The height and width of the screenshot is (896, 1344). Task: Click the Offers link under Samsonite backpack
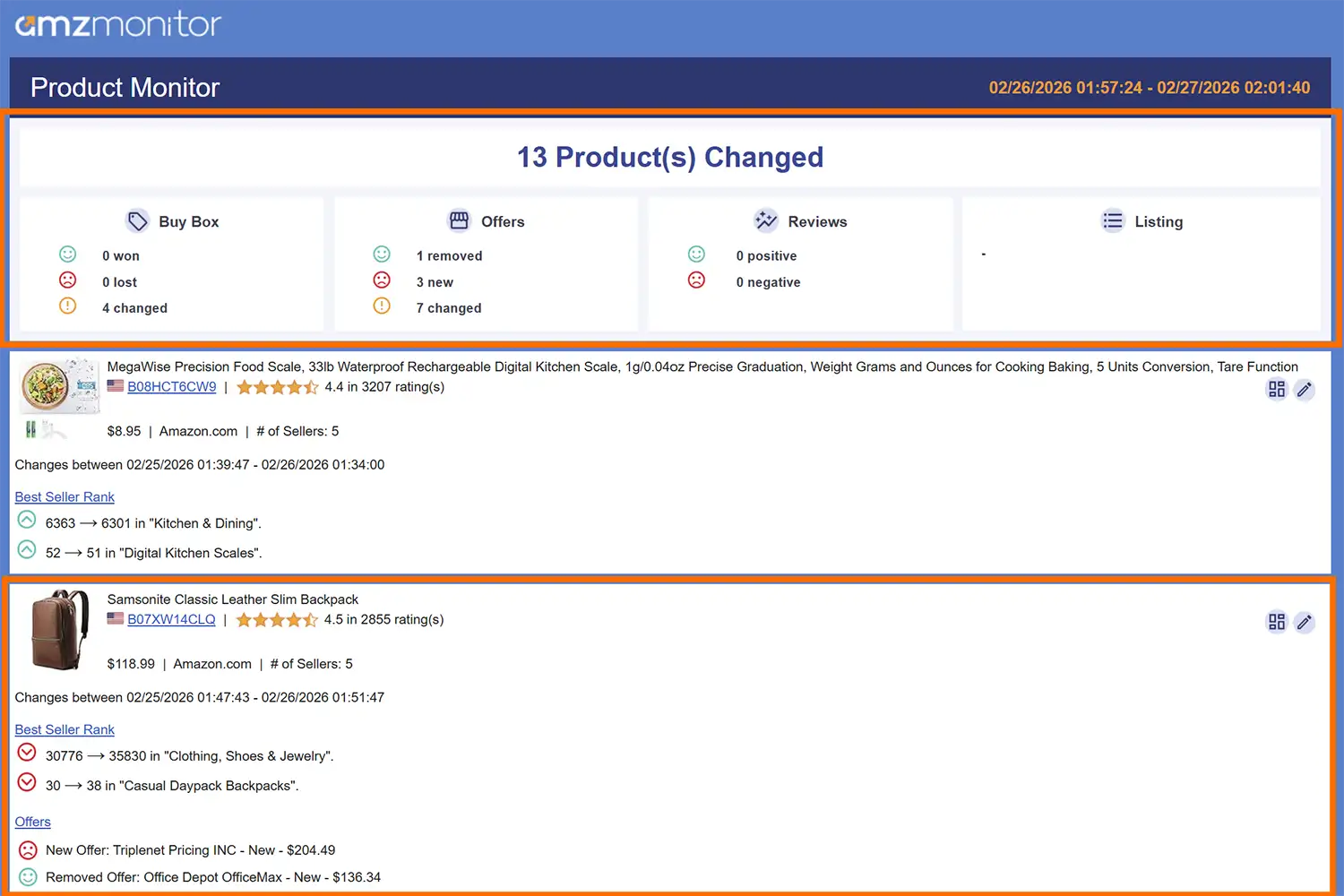pyautogui.click(x=32, y=822)
